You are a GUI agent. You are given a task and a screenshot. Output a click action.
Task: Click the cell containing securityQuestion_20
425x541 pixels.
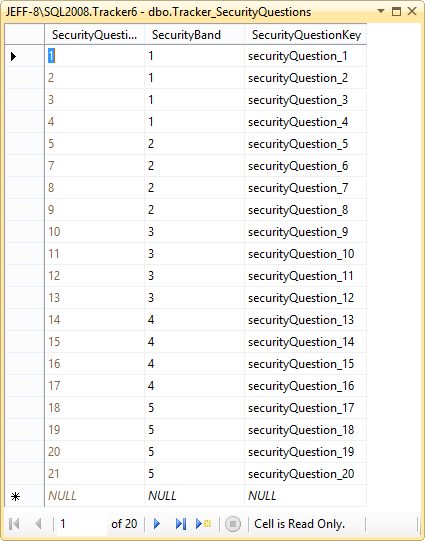pyautogui.click(x=306, y=474)
